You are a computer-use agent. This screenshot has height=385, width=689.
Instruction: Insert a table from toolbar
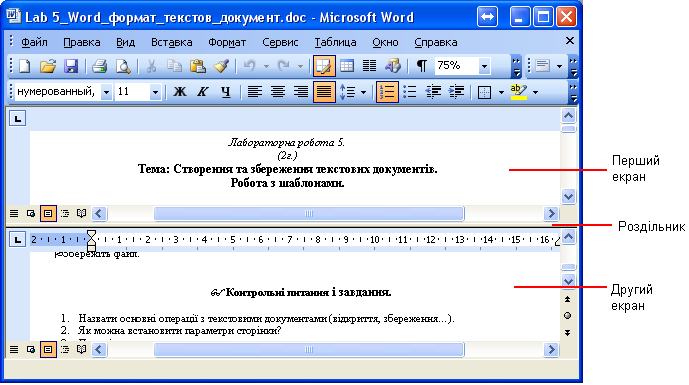(x=347, y=66)
